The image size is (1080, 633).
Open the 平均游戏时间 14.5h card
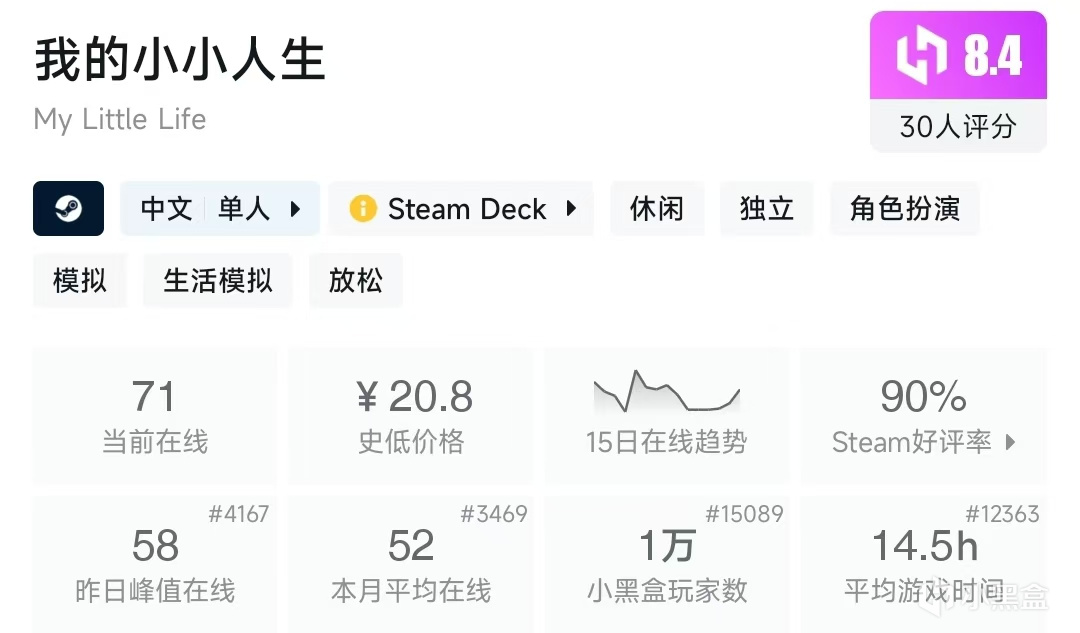point(923,564)
